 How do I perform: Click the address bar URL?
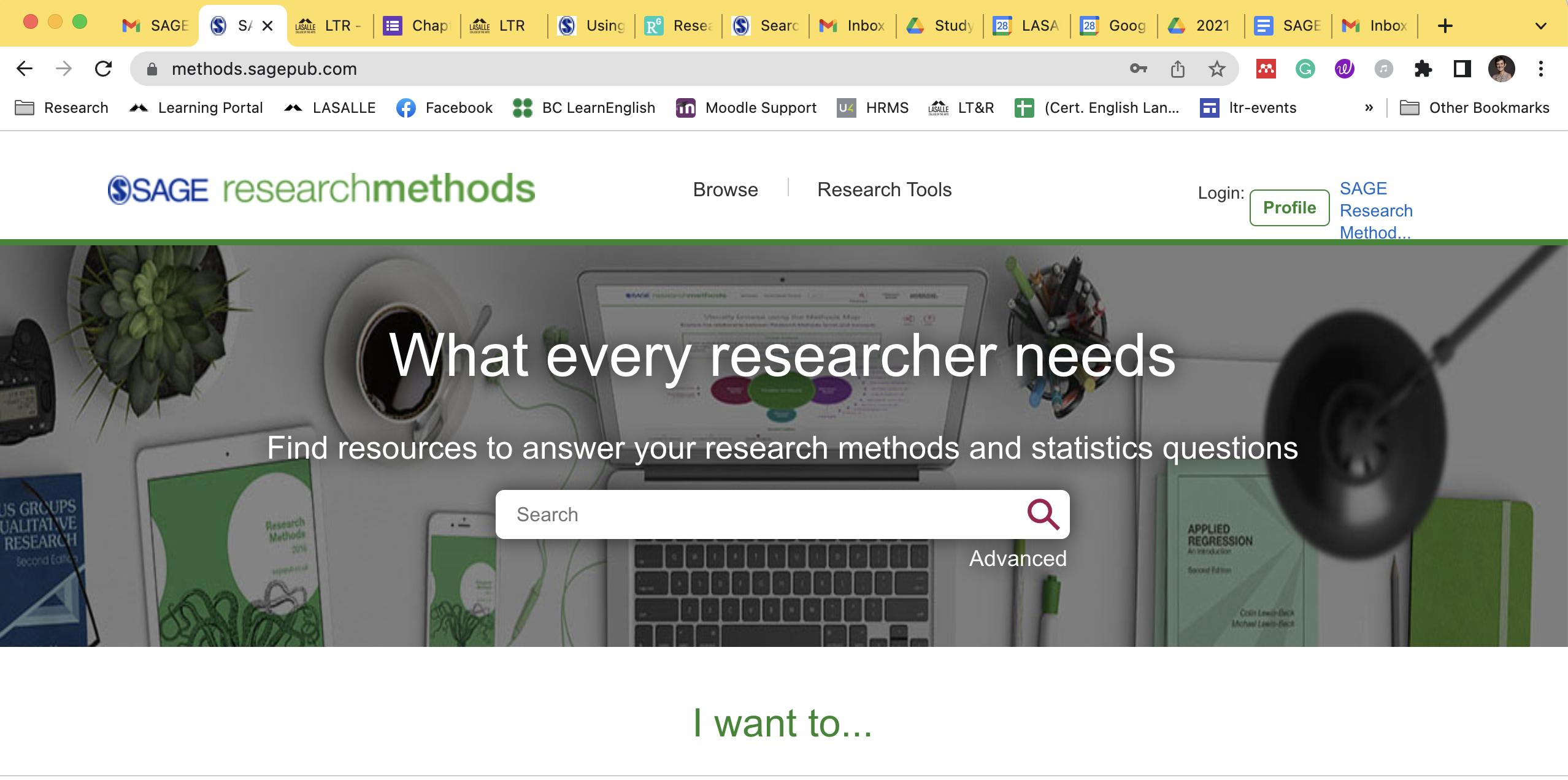tap(264, 69)
